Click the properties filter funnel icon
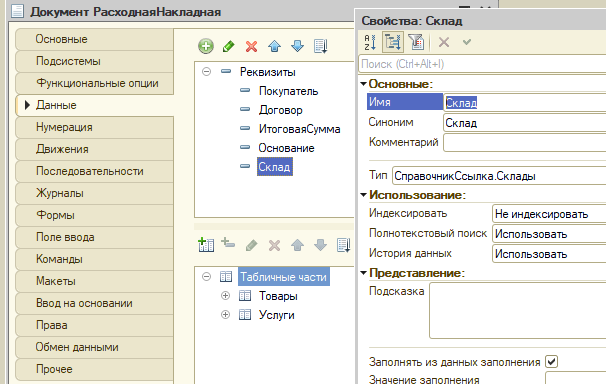Image resolution: width=606 pixels, height=384 pixels. point(416,42)
